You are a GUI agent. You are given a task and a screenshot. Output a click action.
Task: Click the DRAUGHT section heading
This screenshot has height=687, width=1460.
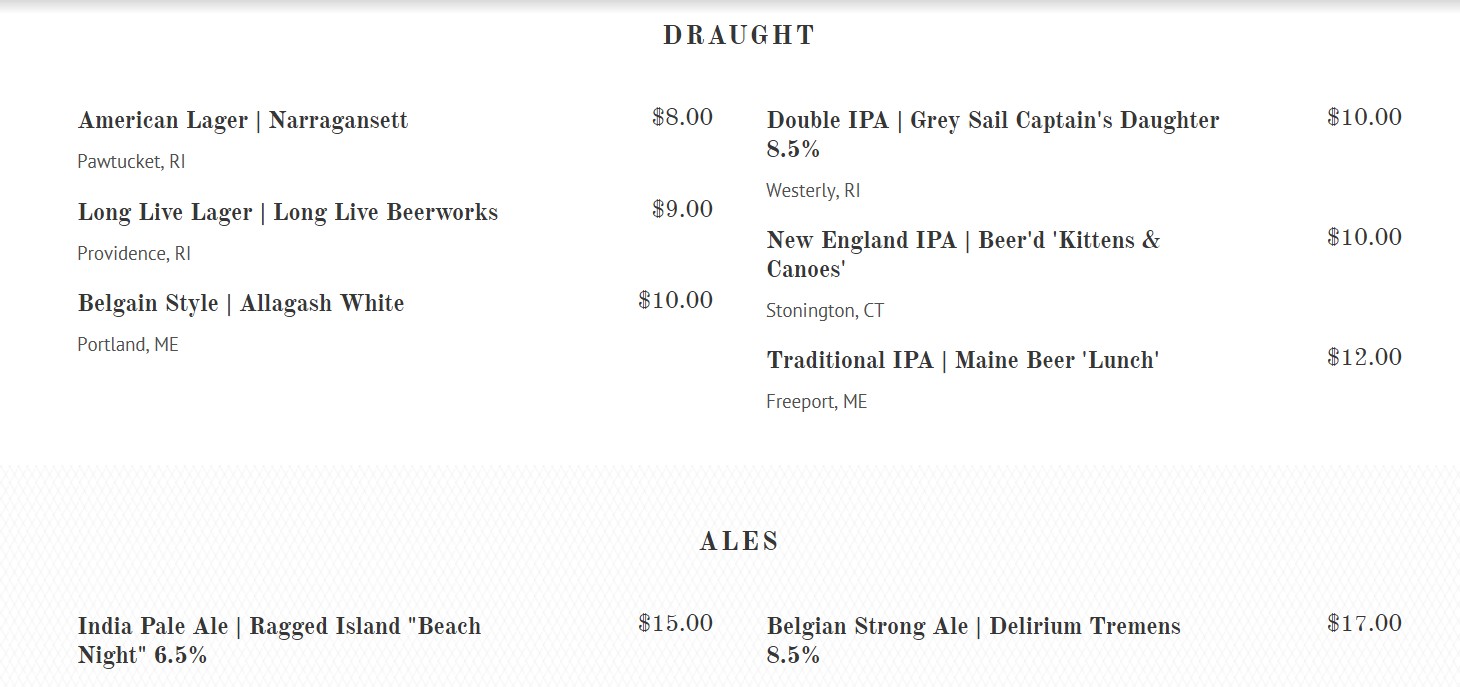coord(739,36)
